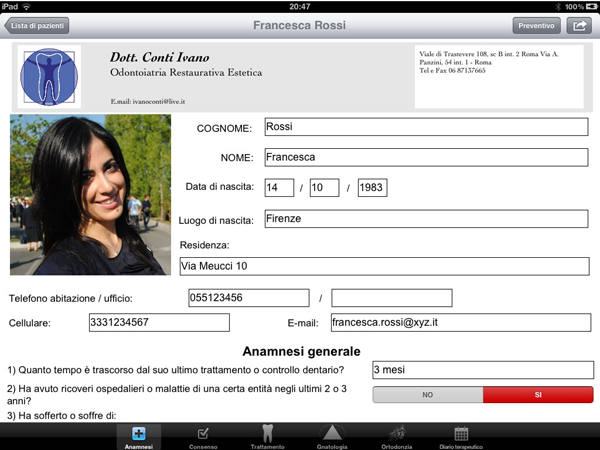Screen dimensions: 600x450
Task: Switch to the Trattamento tooth tab
Action: [267, 437]
